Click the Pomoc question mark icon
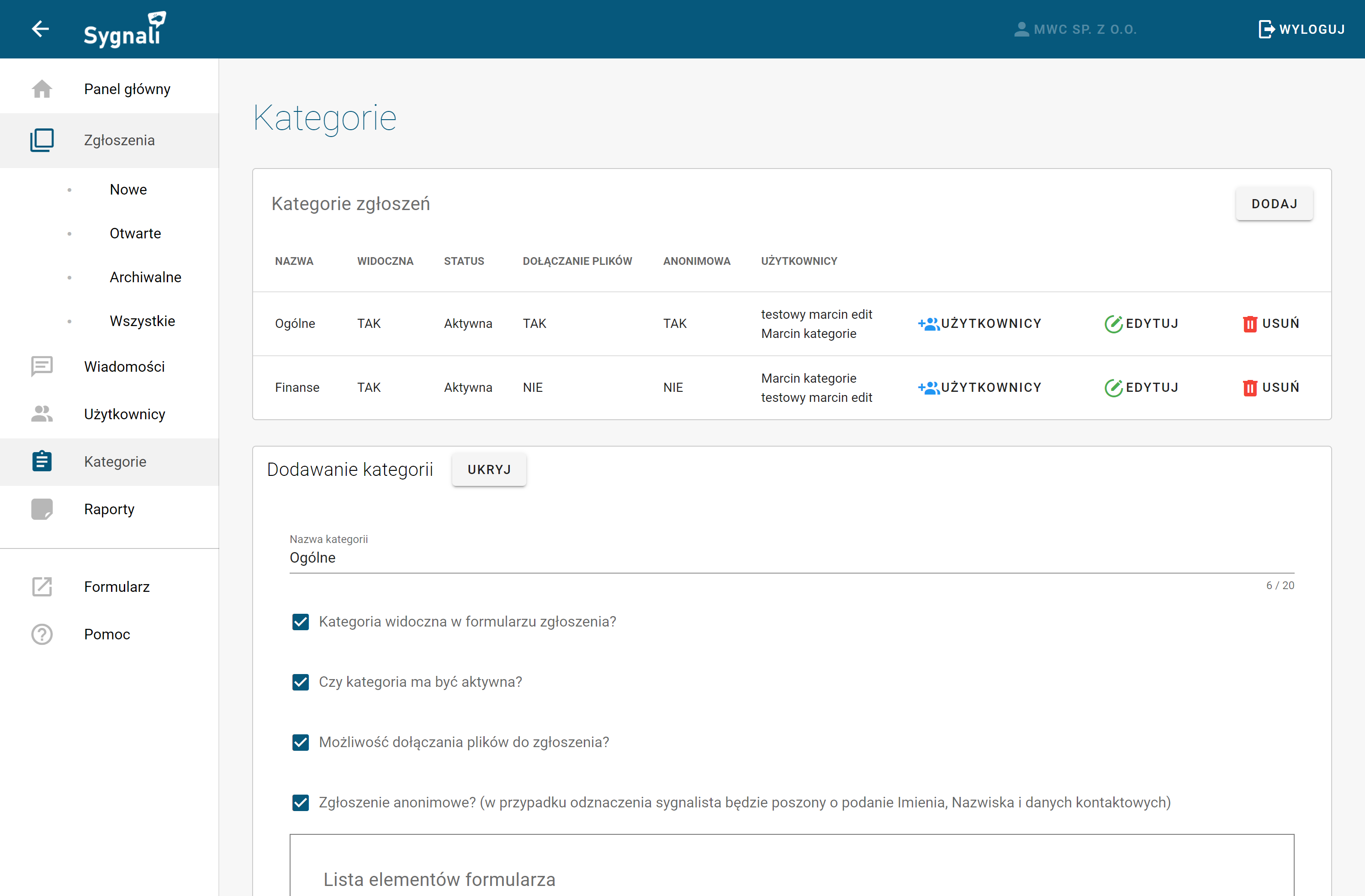Screen dimensions: 1365x896 (42, 635)
